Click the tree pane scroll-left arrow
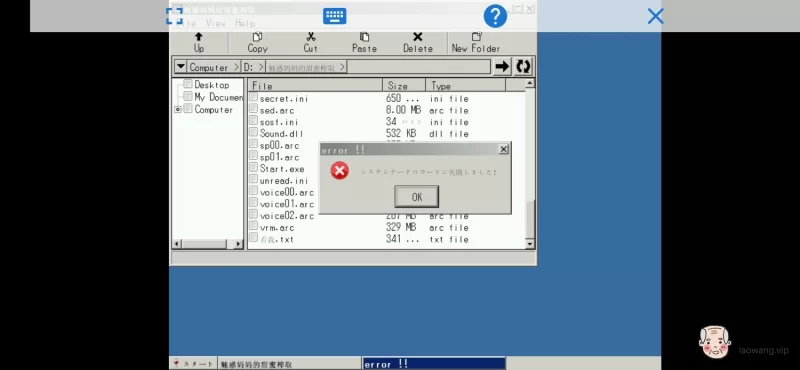The height and width of the screenshot is (370, 800). 177,244
